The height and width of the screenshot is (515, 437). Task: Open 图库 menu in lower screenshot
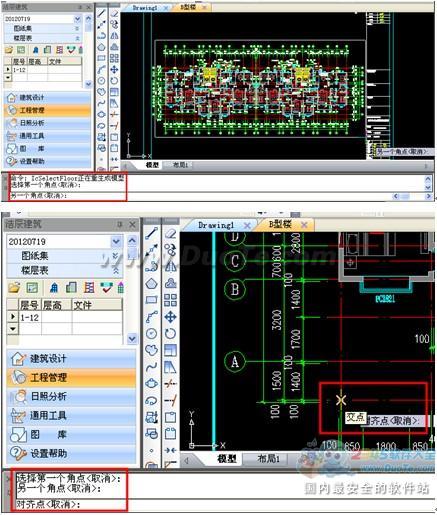(71, 434)
